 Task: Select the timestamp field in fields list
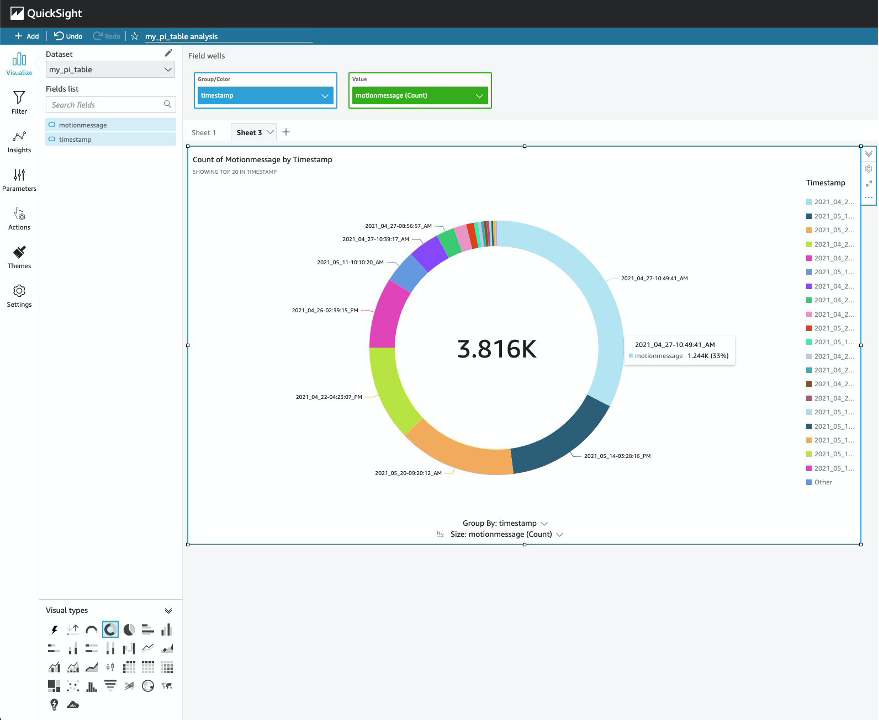[110, 139]
